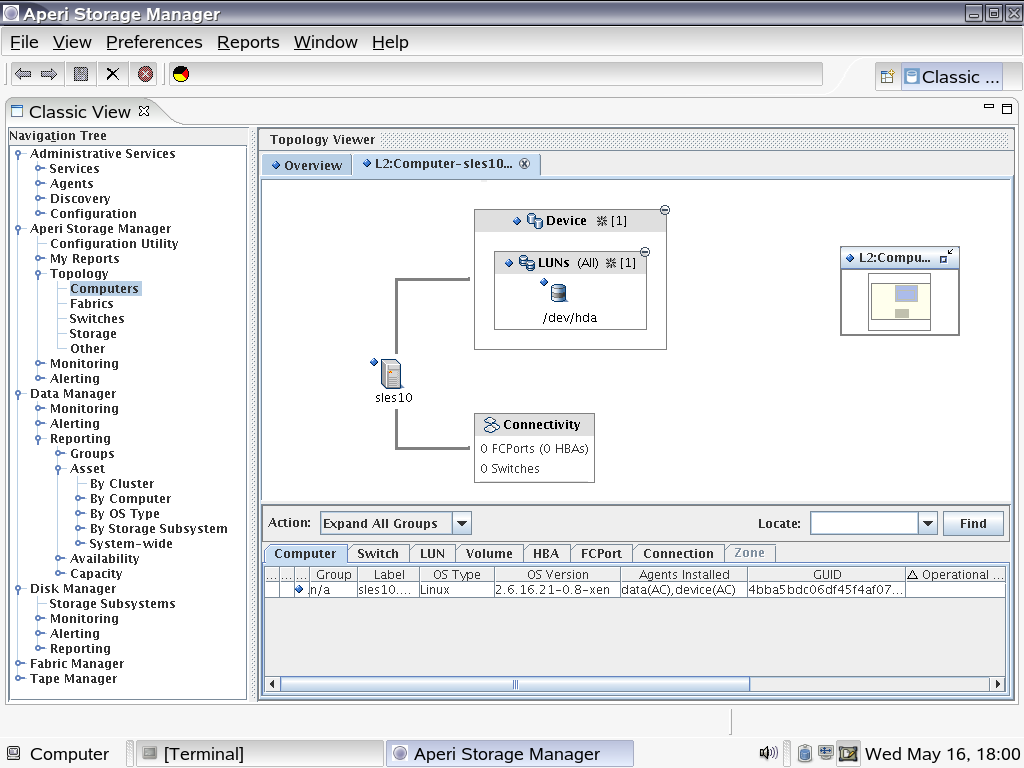Image resolution: width=1024 pixels, height=768 pixels.
Task: Switch to the Overview topology tab
Action: point(307,165)
